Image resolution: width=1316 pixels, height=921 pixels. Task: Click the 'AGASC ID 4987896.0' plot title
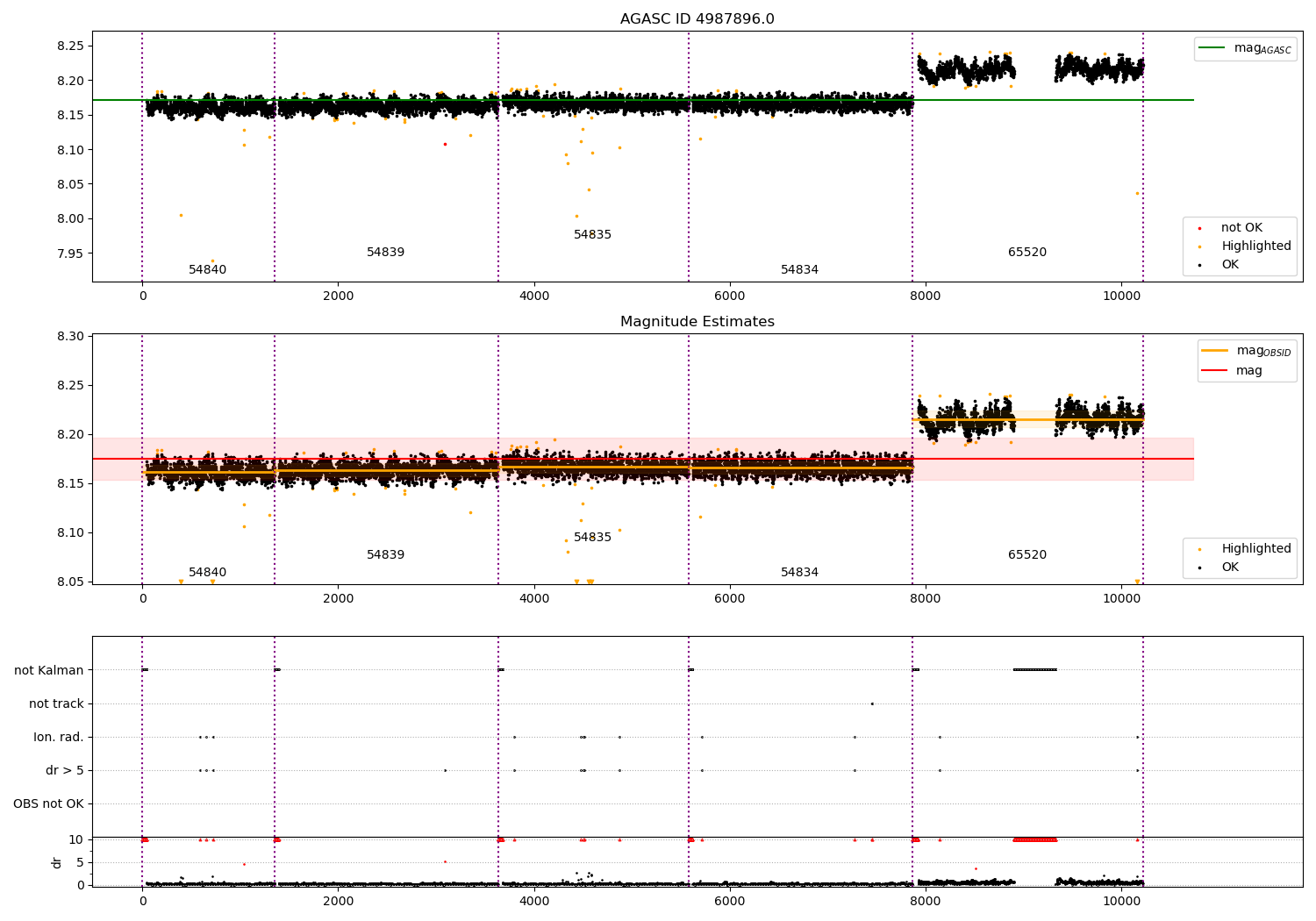click(697, 19)
